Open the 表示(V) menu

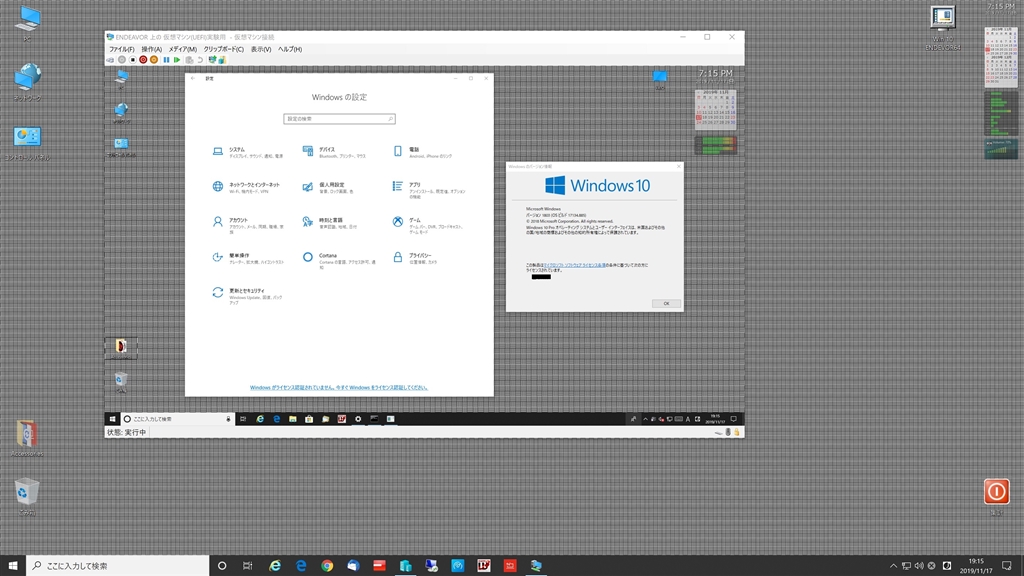coord(261,49)
